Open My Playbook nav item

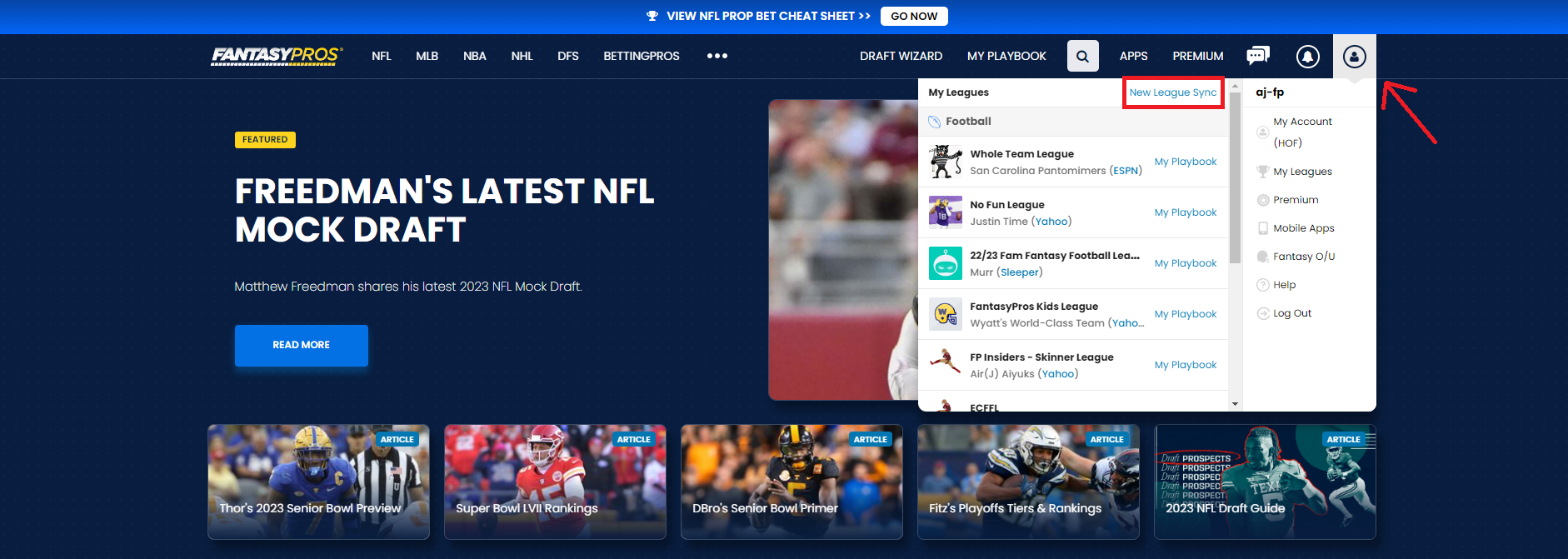1006,56
